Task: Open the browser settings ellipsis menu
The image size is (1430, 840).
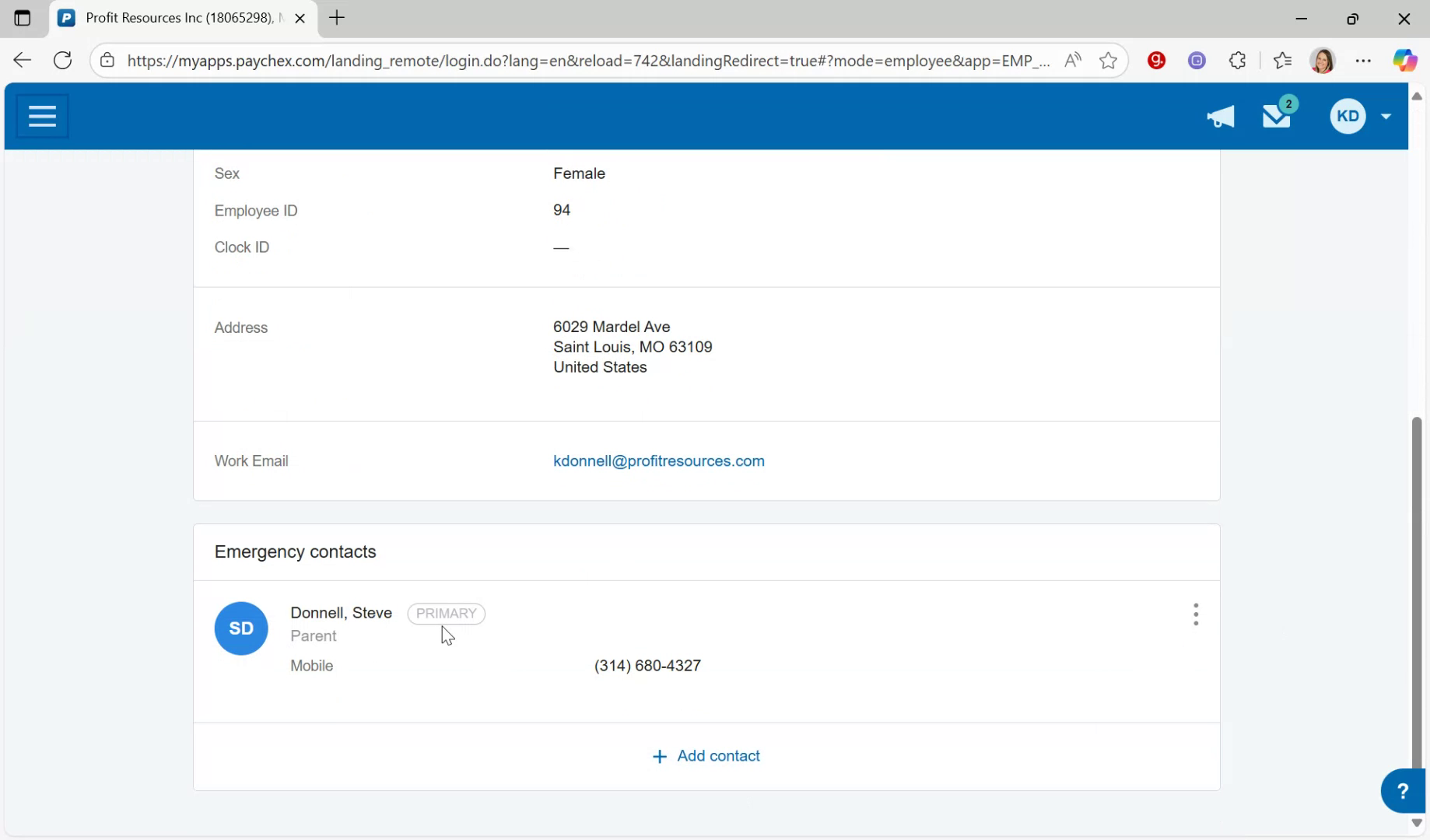Action: point(1364,60)
